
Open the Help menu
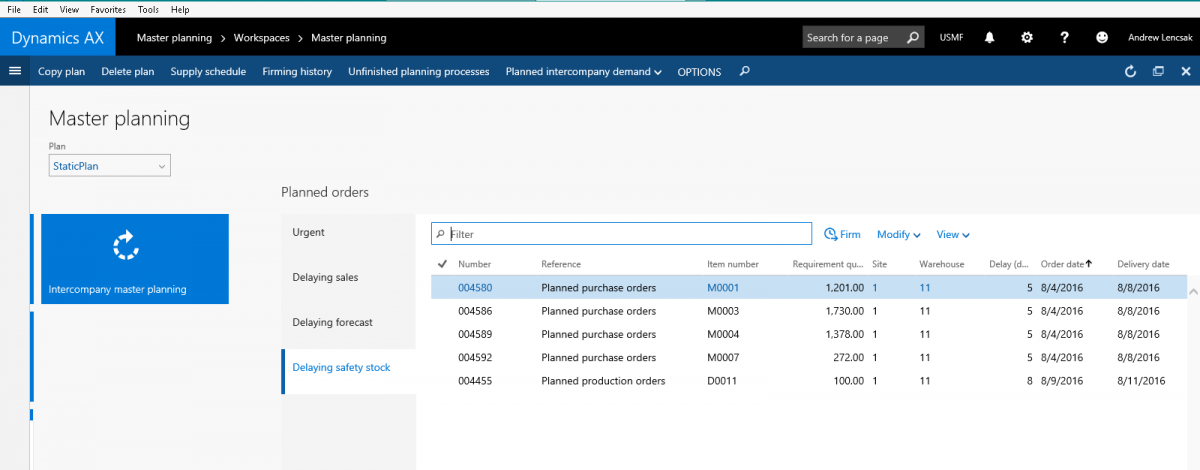[180, 9]
